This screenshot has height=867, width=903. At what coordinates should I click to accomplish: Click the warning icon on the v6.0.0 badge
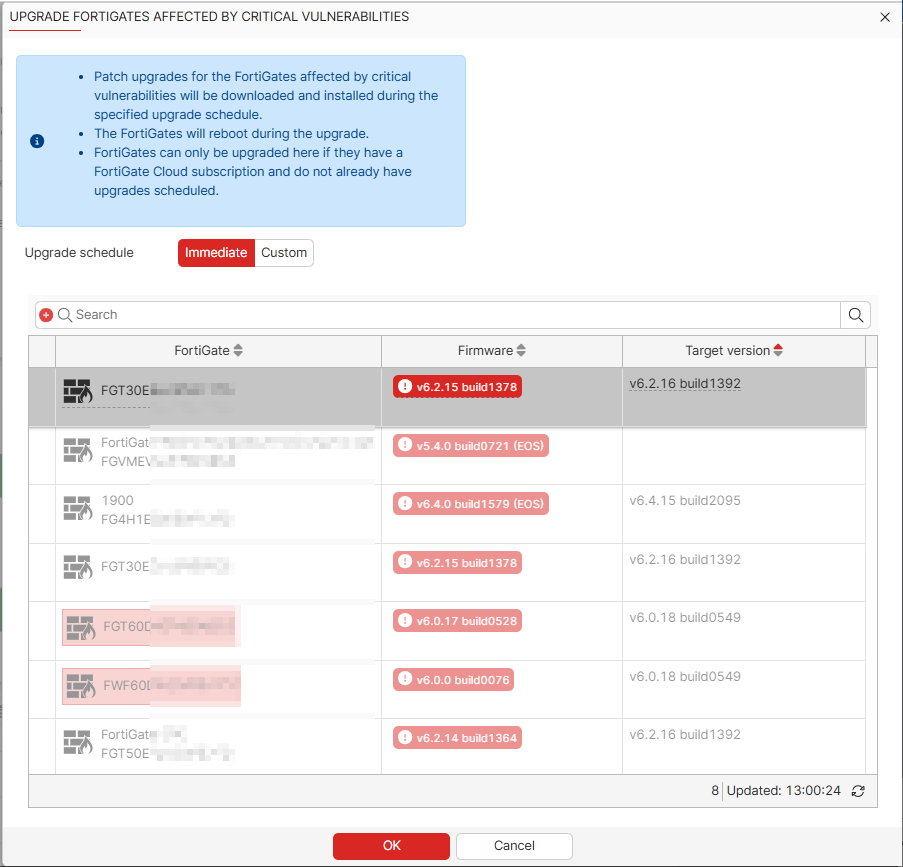pyautogui.click(x=405, y=679)
